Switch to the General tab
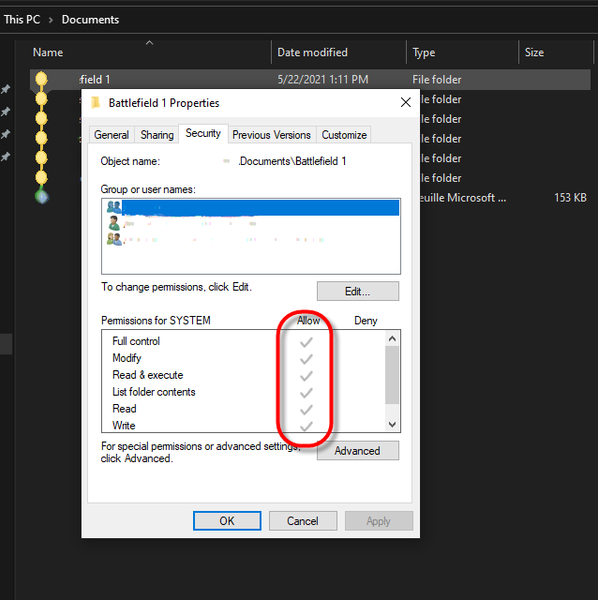This screenshot has width=598, height=600. coord(111,135)
